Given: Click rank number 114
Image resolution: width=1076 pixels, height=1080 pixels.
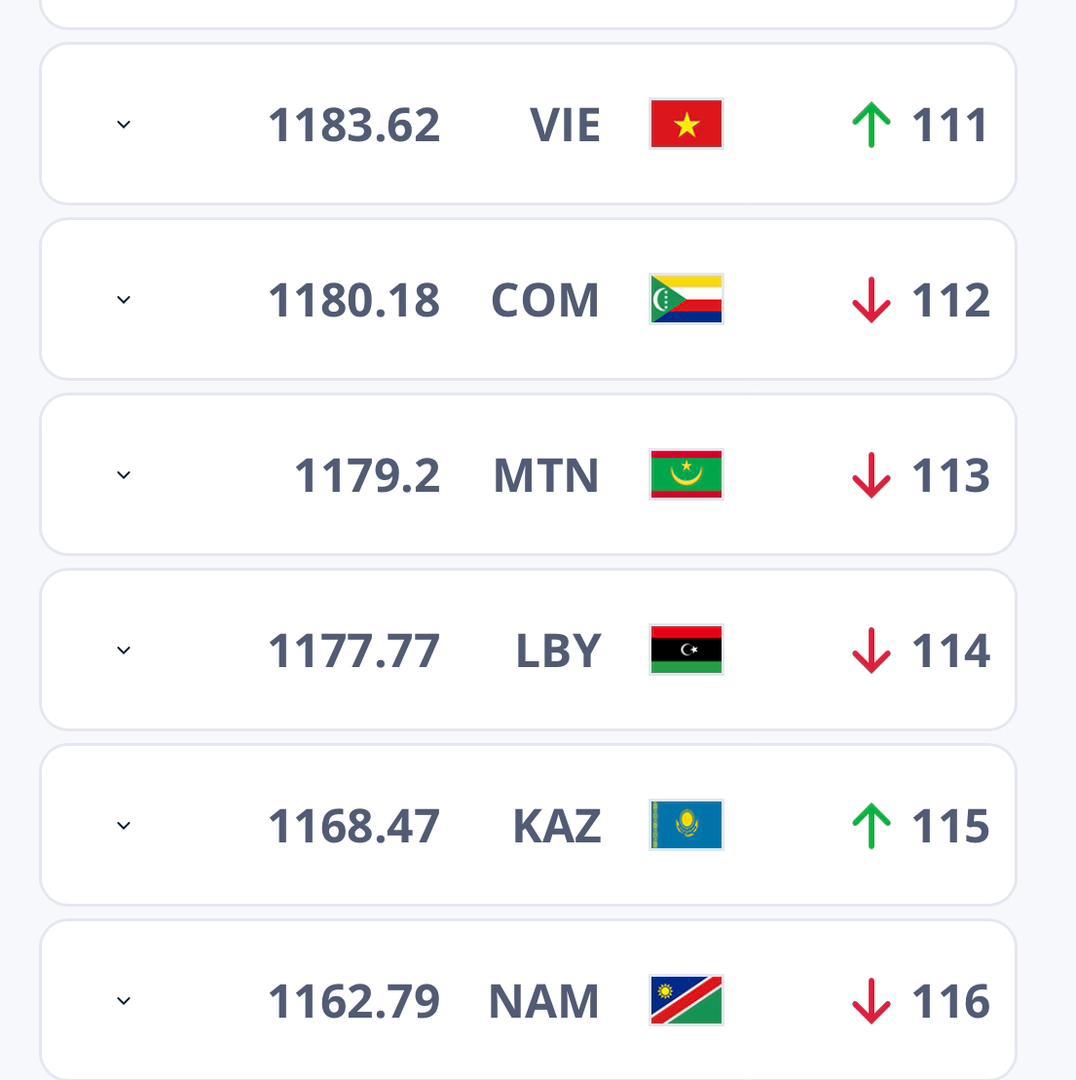Looking at the screenshot, I should click(950, 651).
